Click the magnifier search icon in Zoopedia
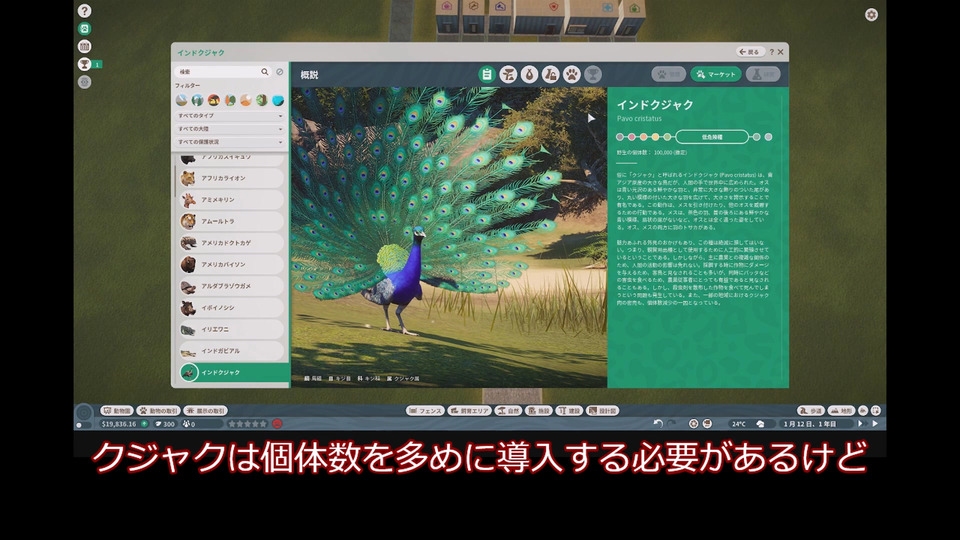 click(x=264, y=72)
